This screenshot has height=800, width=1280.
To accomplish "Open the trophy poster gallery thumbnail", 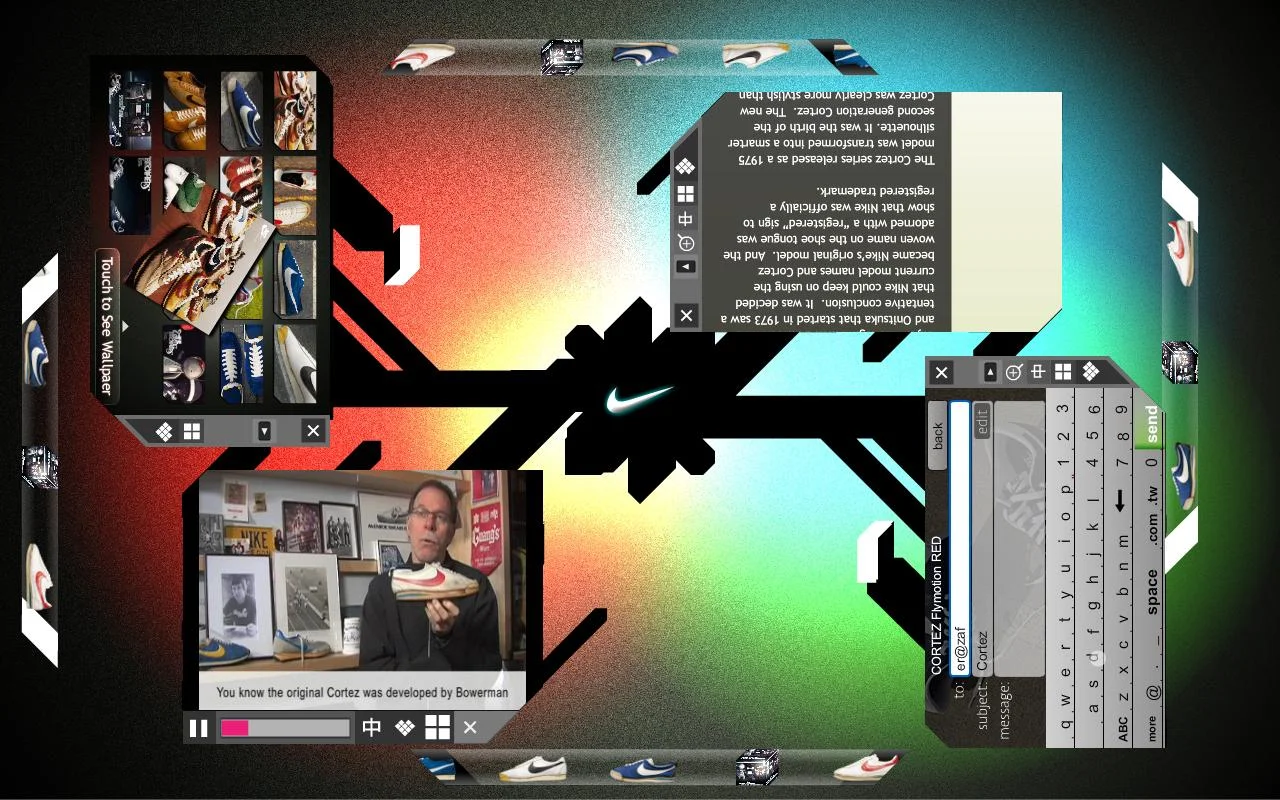I will click(184, 364).
